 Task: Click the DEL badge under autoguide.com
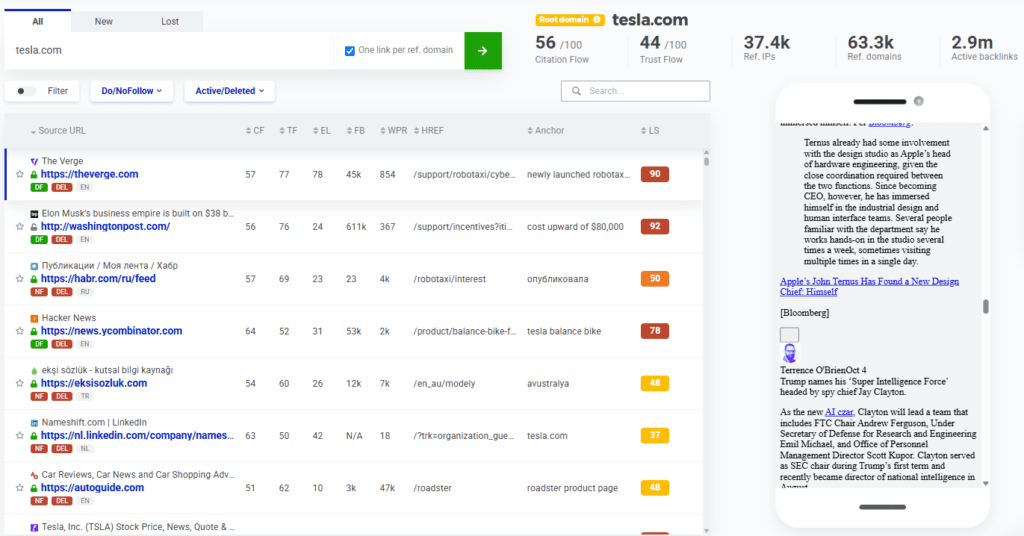tap(62, 501)
